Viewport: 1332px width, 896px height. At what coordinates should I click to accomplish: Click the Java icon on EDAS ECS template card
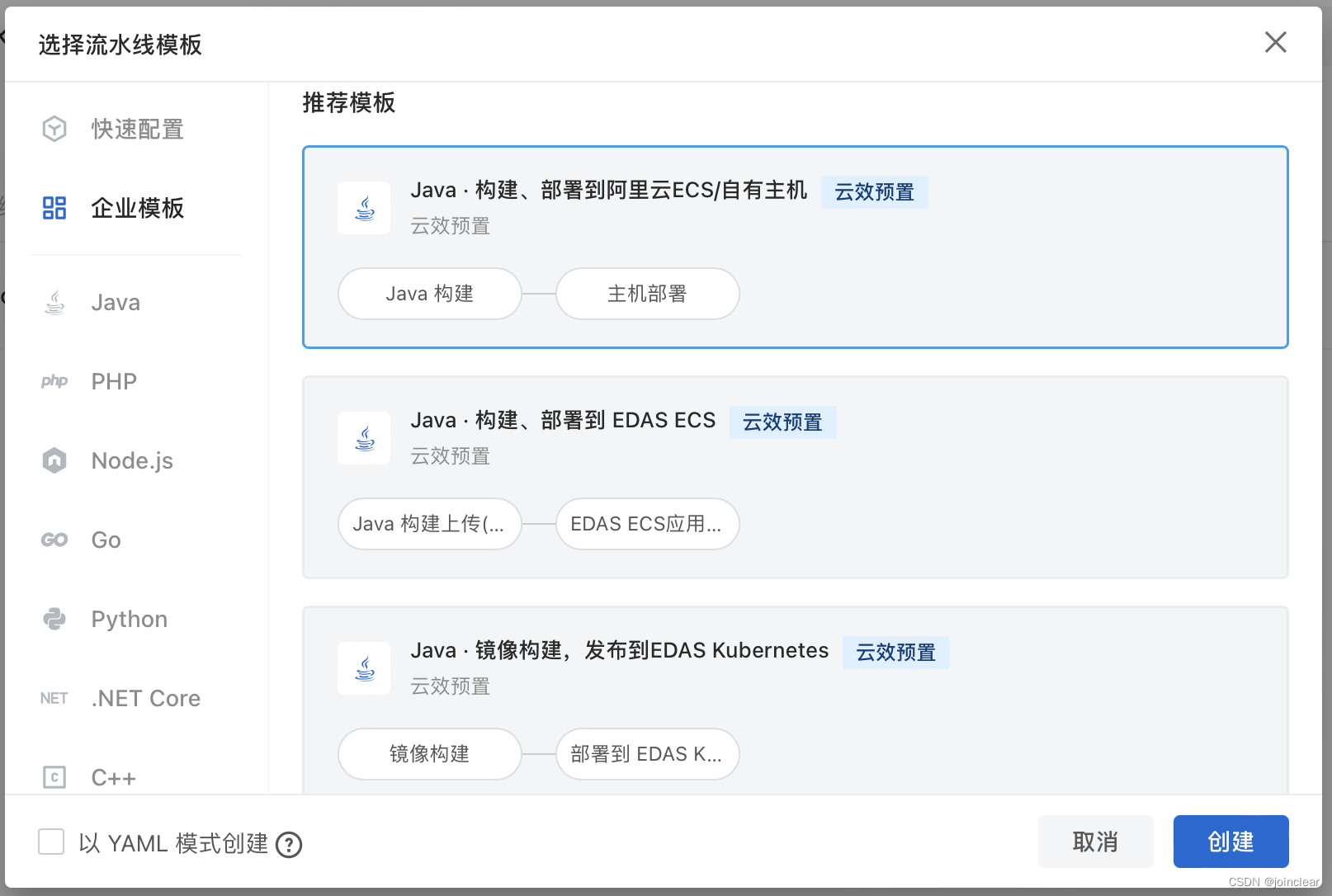pyautogui.click(x=364, y=438)
